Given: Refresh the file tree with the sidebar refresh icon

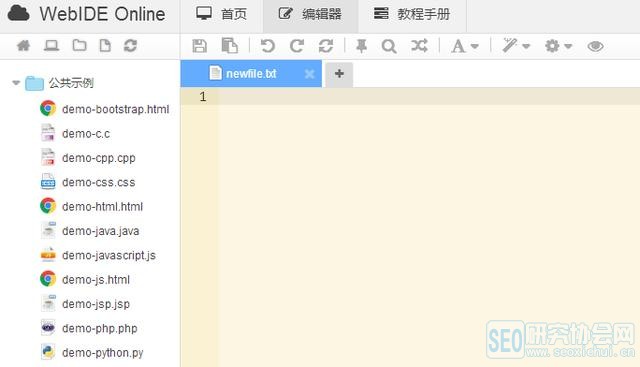Looking at the screenshot, I should click(130, 45).
